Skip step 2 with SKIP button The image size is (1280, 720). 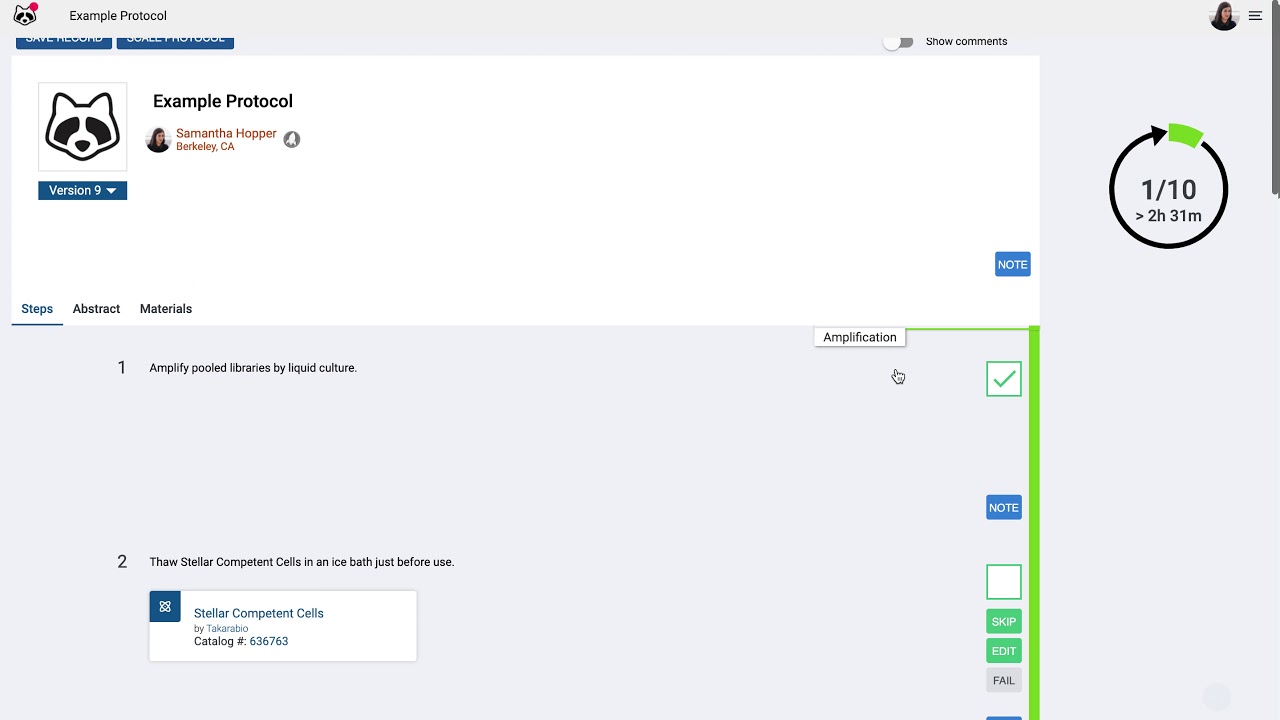(x=1003, y=622)
